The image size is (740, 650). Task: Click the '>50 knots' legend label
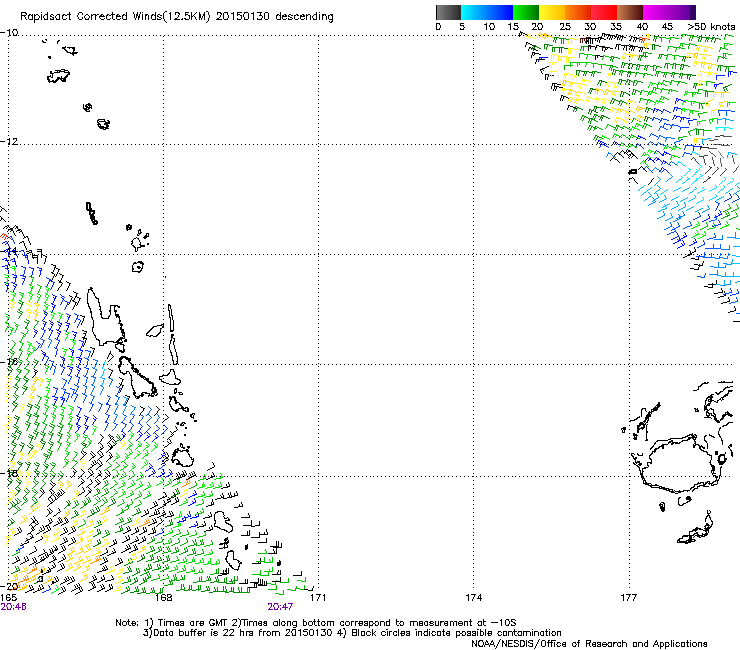point(712,27)
